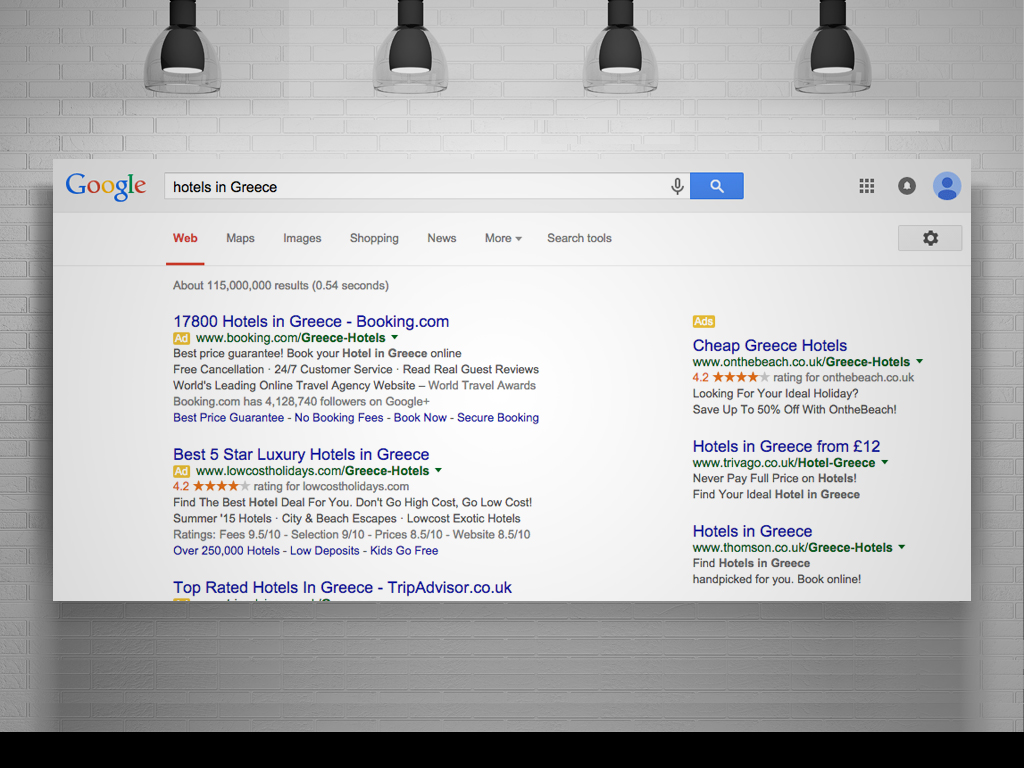Expand dropdown arrow next to trivago.co.uk URL
The width and height of the screenshot is (1024, 768).
click(885, 462)
